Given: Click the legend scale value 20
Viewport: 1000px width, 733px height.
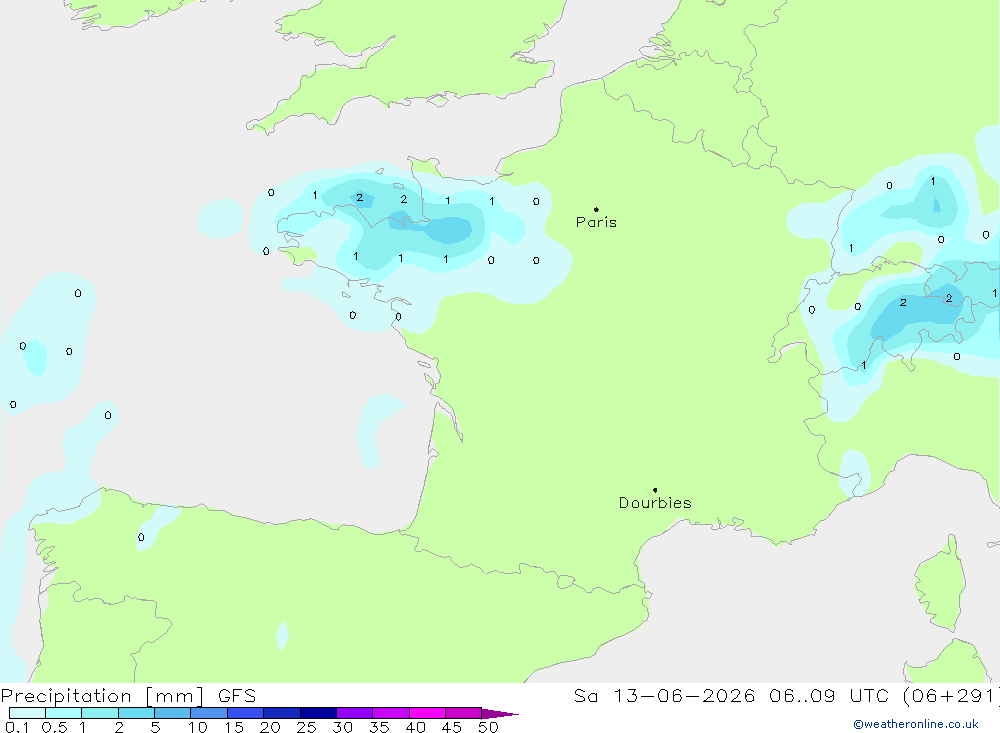Looking at the screenshot, I should 270,727.
